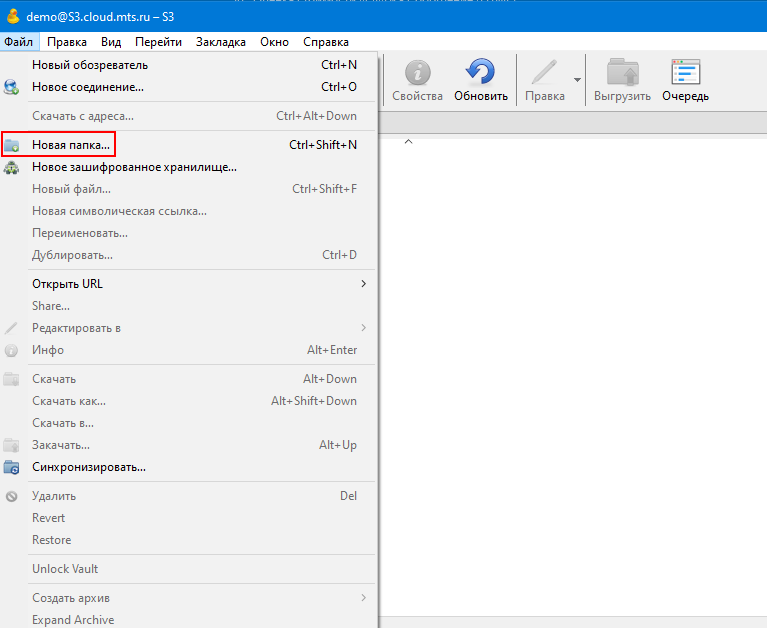Screen dimensions: 767x628
Task: Click the sort chevron in the column header
Action: point(408,143)
